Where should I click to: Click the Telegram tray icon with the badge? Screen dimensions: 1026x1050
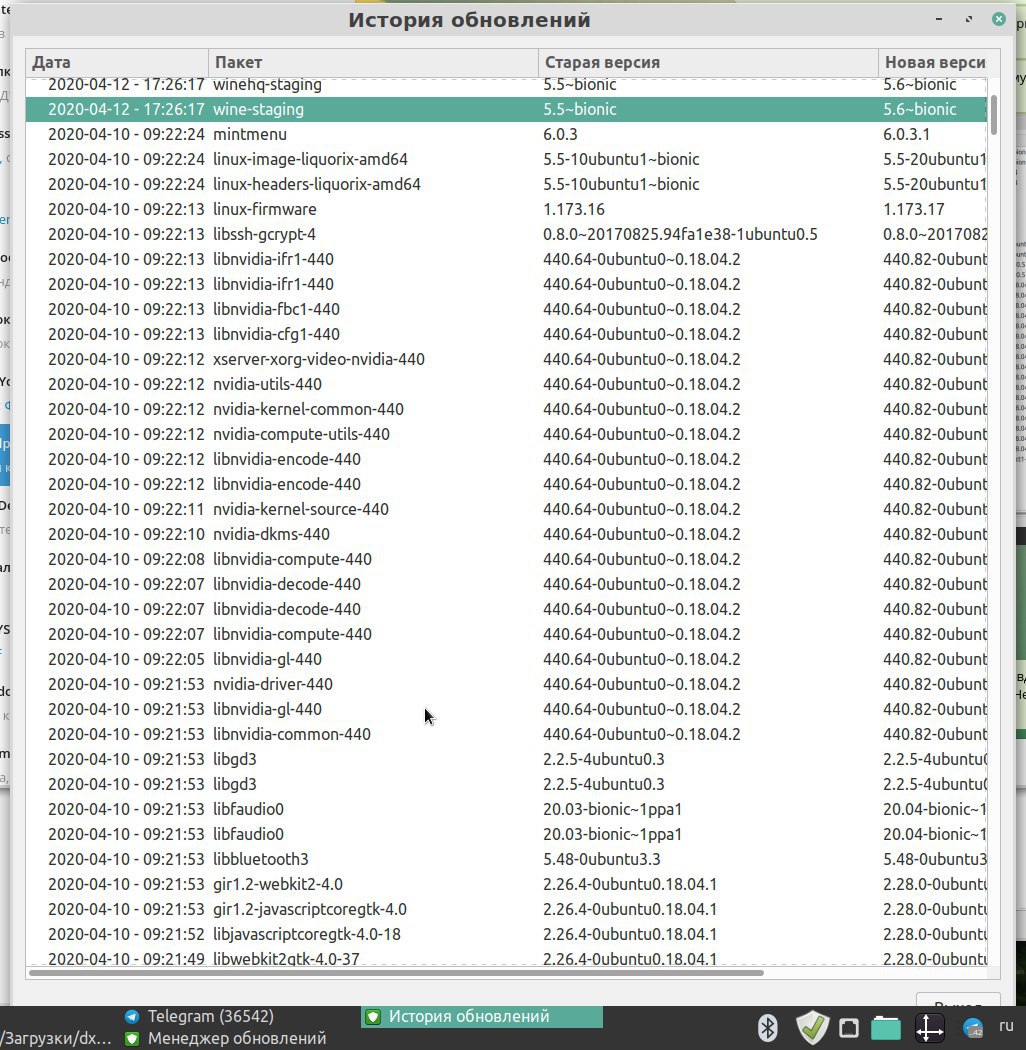click(972, 1027)
